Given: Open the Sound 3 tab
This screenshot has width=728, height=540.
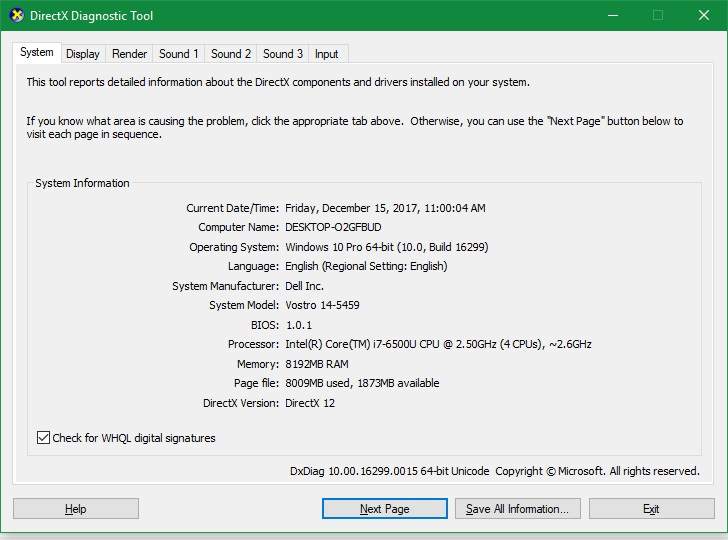Looking at the screenshot, I should [x=283, y=54].
